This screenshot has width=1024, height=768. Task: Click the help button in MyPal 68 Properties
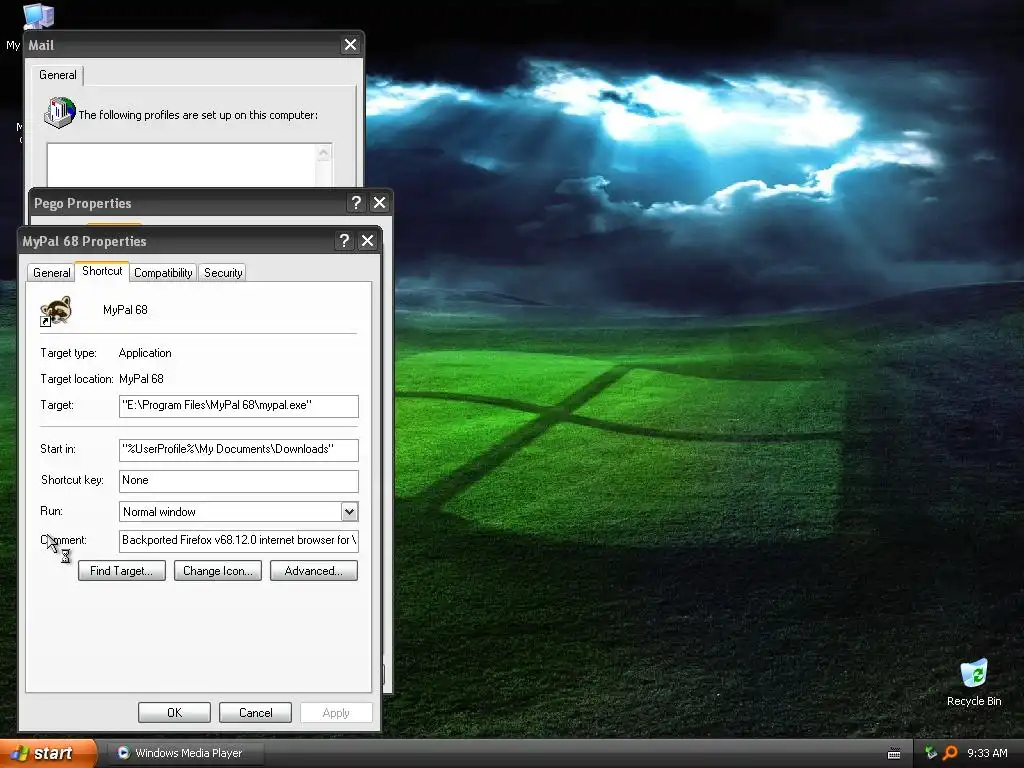pyautogui.click(x=344, y=240)
